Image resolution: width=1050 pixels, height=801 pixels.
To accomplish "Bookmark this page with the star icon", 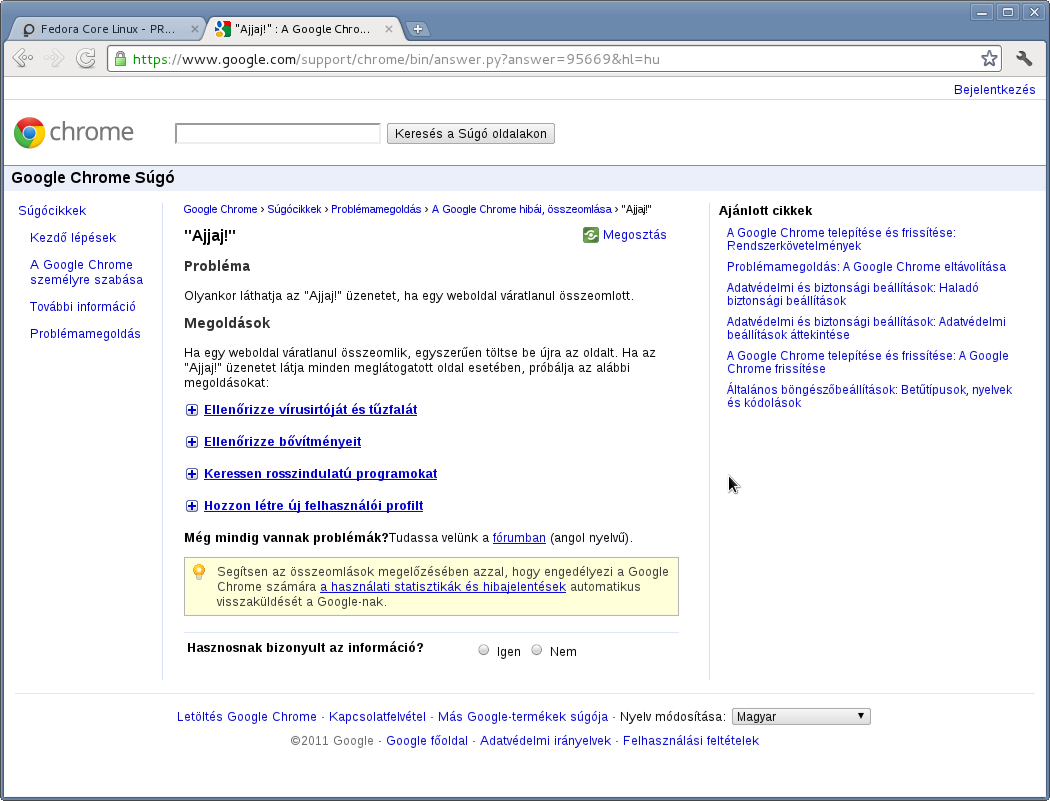I will tap(989, 59).
